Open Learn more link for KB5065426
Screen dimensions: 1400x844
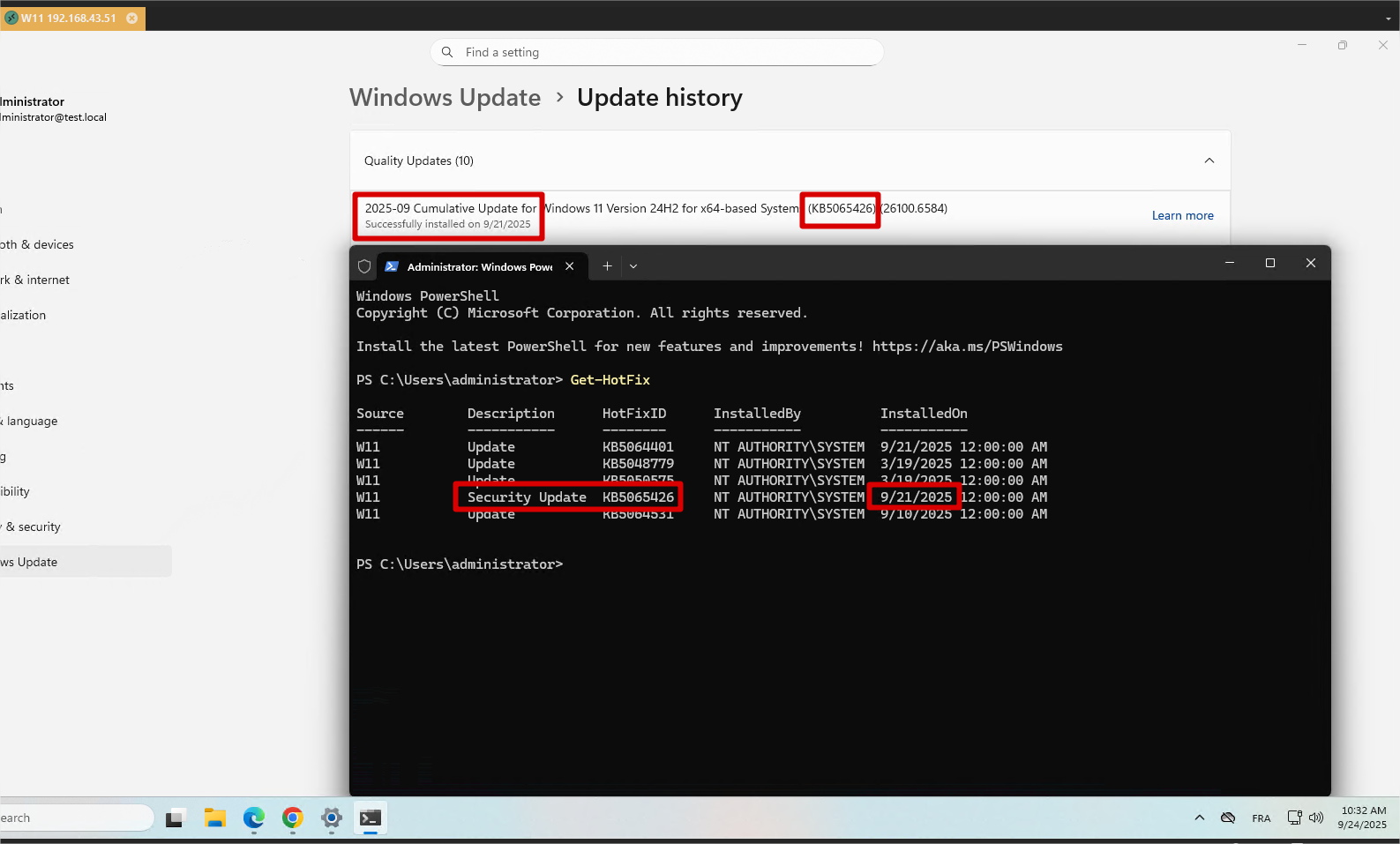click(1182, 215)
